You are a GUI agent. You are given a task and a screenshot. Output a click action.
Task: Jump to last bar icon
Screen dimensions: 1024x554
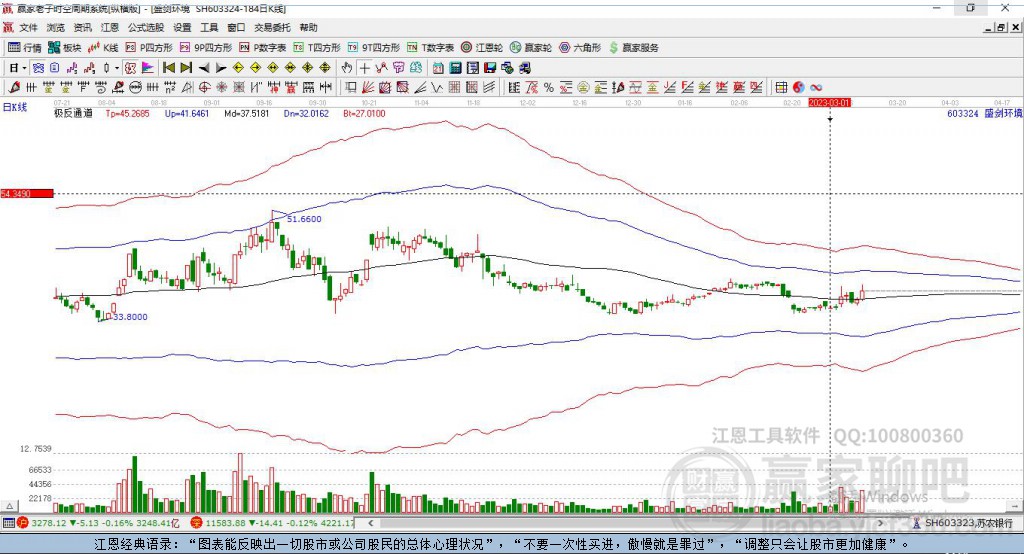(186, 68)
